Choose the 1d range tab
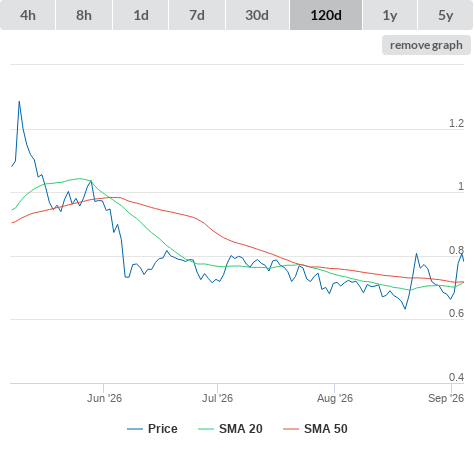474x455 pixels. click(x=141, y=15)
